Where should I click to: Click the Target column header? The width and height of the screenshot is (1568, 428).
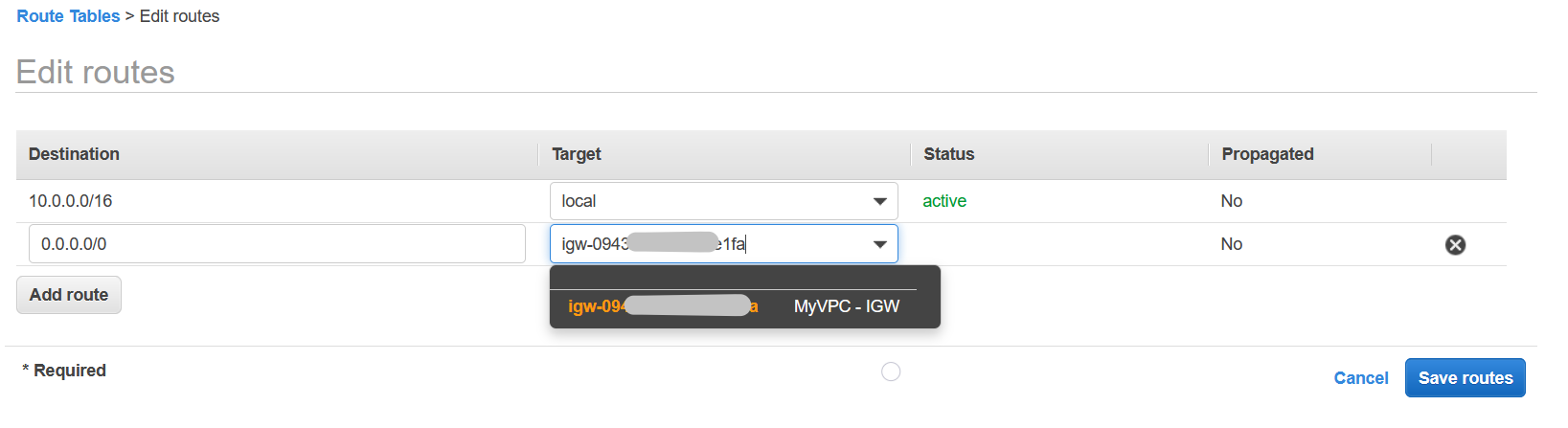[x=577, y=154]
